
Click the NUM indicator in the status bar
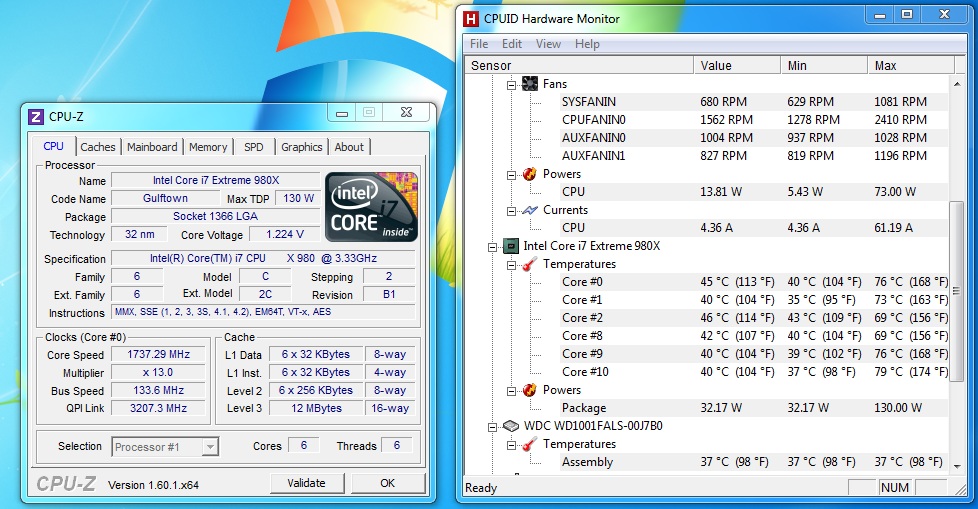pyautogui.click(x=894, y=488)
